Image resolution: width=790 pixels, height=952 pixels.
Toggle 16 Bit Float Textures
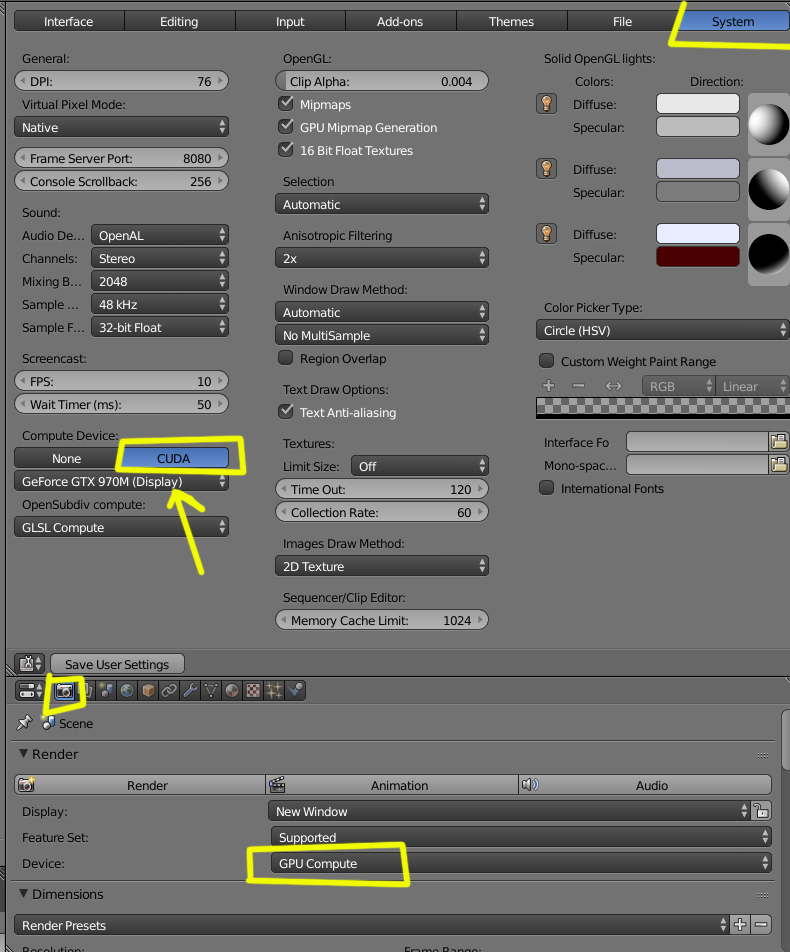tap(286, 149)
